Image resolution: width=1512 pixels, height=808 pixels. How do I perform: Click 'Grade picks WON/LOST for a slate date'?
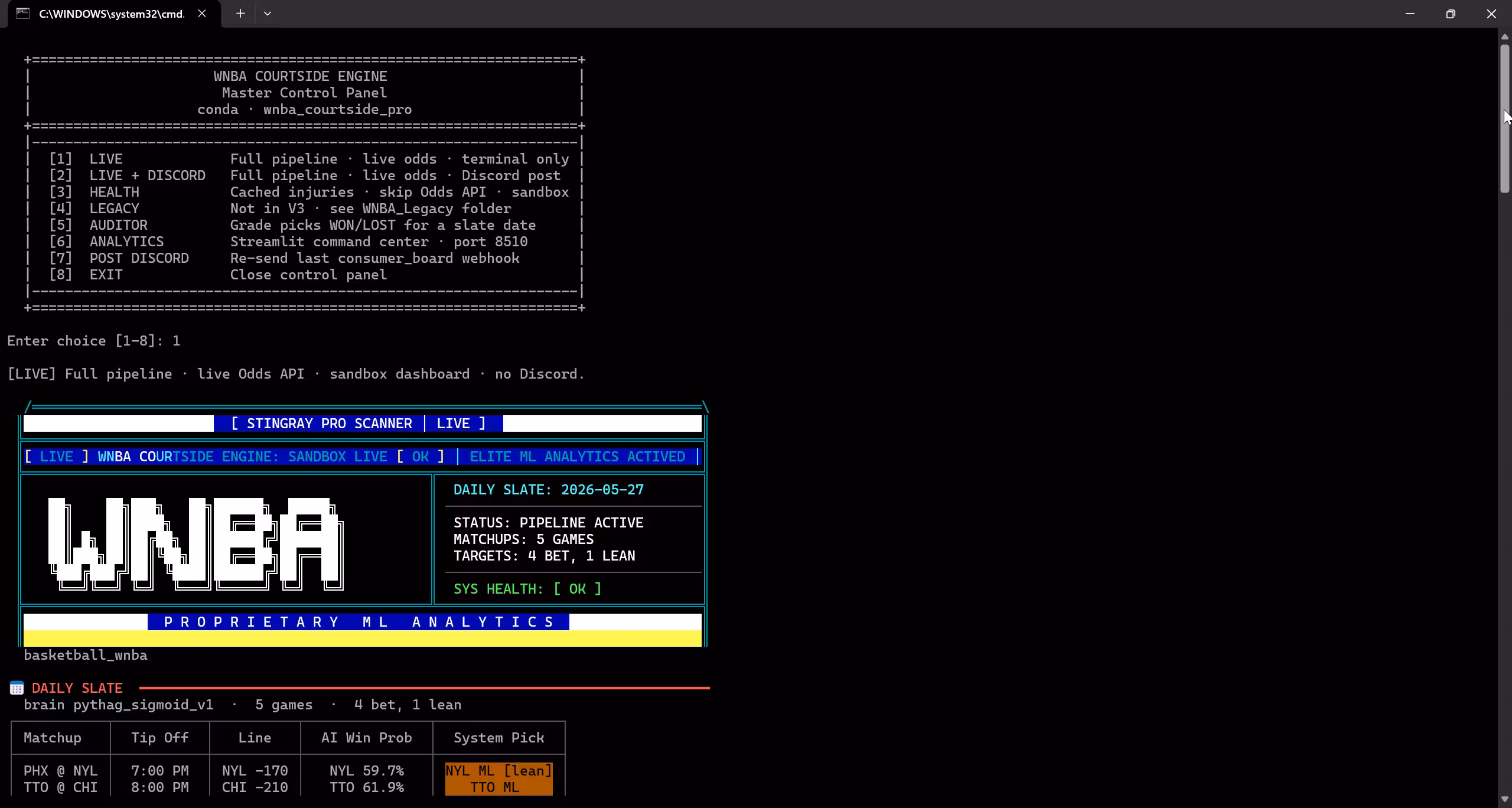383,225
